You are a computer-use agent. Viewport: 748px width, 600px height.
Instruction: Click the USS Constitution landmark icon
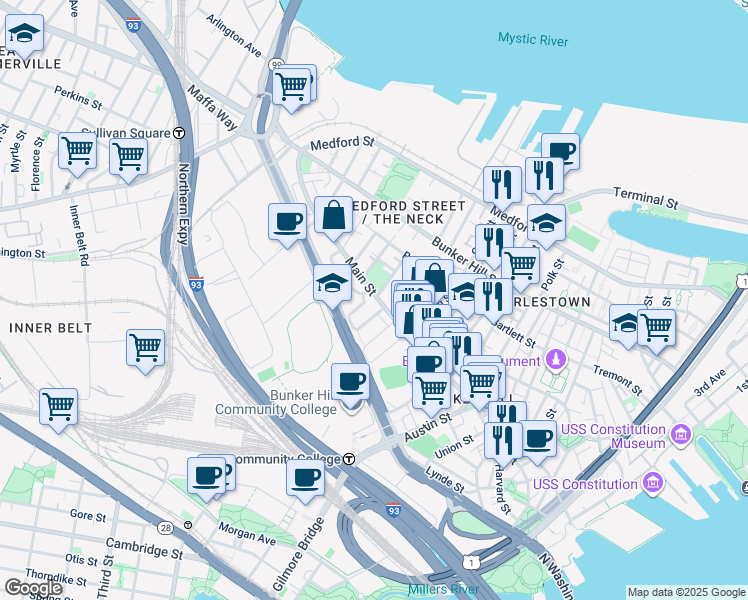pos(652,484)
